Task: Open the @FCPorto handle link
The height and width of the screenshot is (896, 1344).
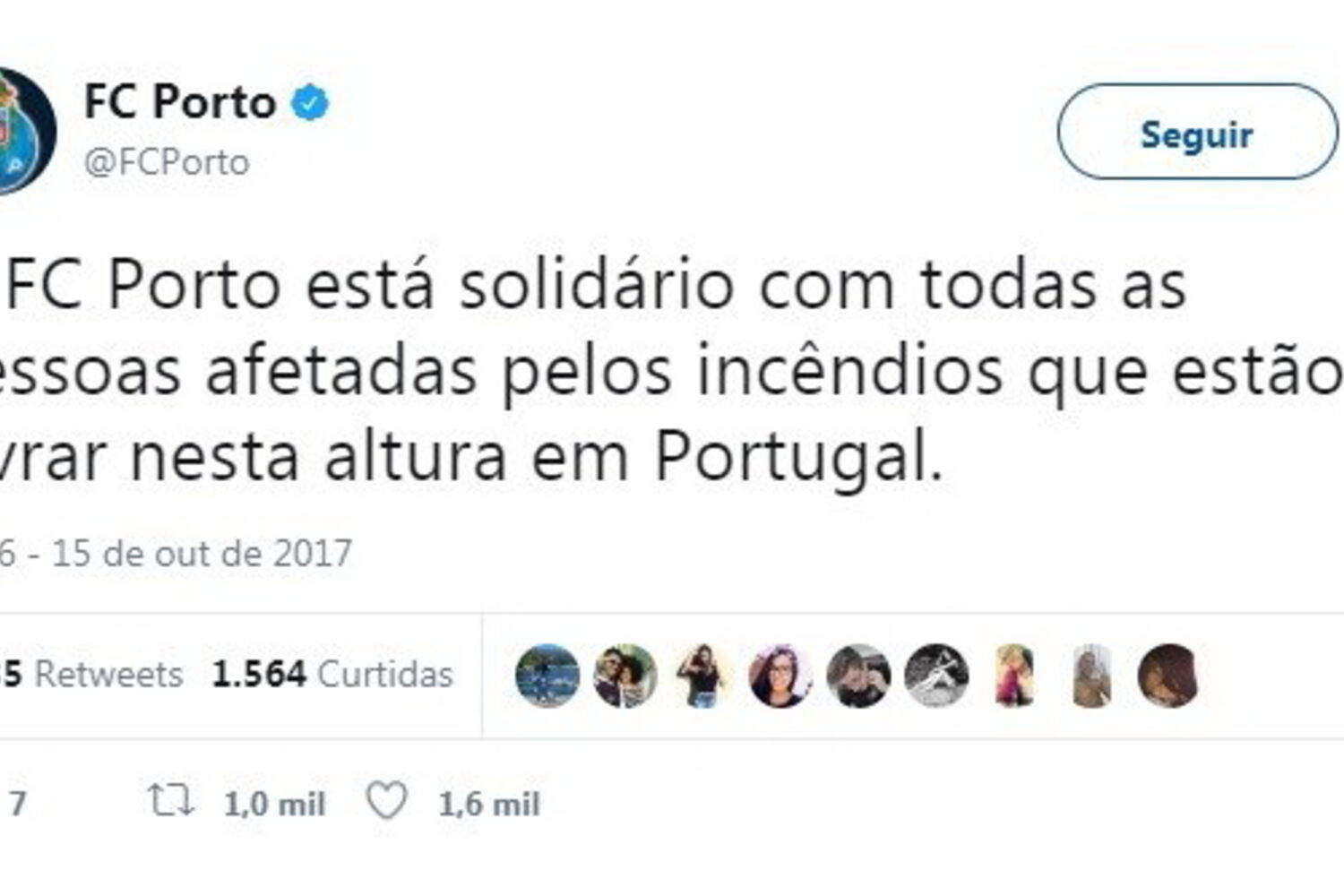Action: pyautogui.click(x=167, y=162)
